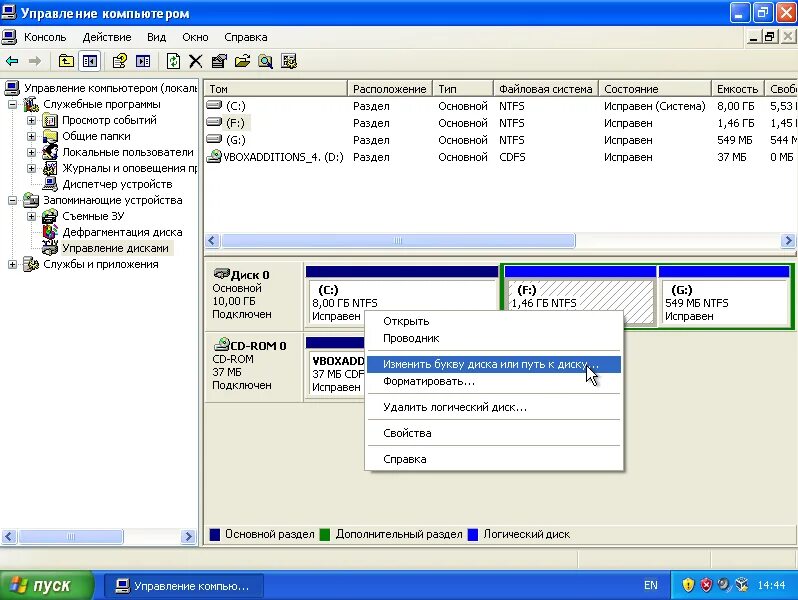Select the (C:) partition block in Диск 0
Screen dimensions: 798x600
402,297
